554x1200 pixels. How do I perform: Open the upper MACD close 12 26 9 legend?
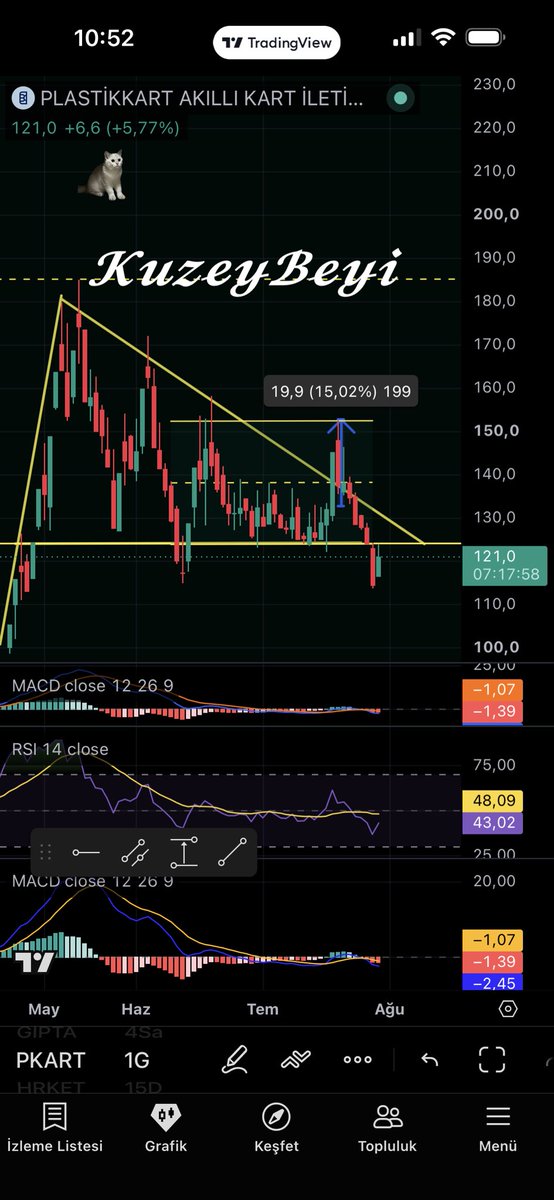[x=92, y=685]
